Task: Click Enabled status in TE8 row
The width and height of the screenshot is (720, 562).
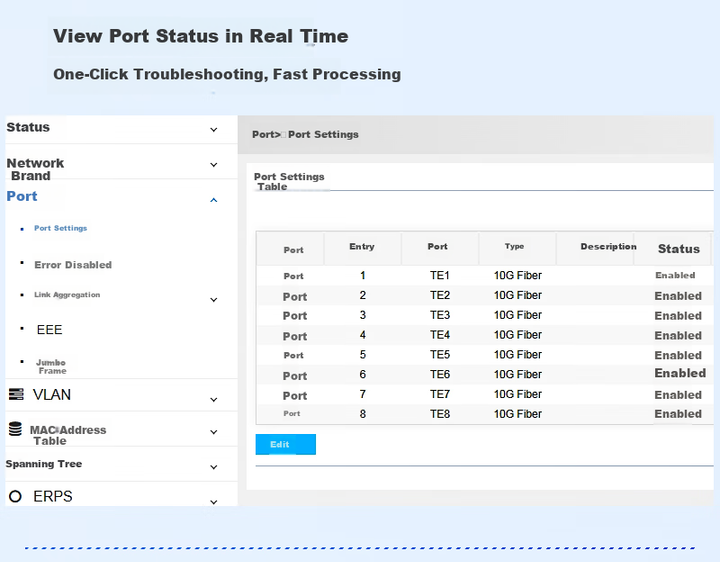Action: [x=678, y=414]
